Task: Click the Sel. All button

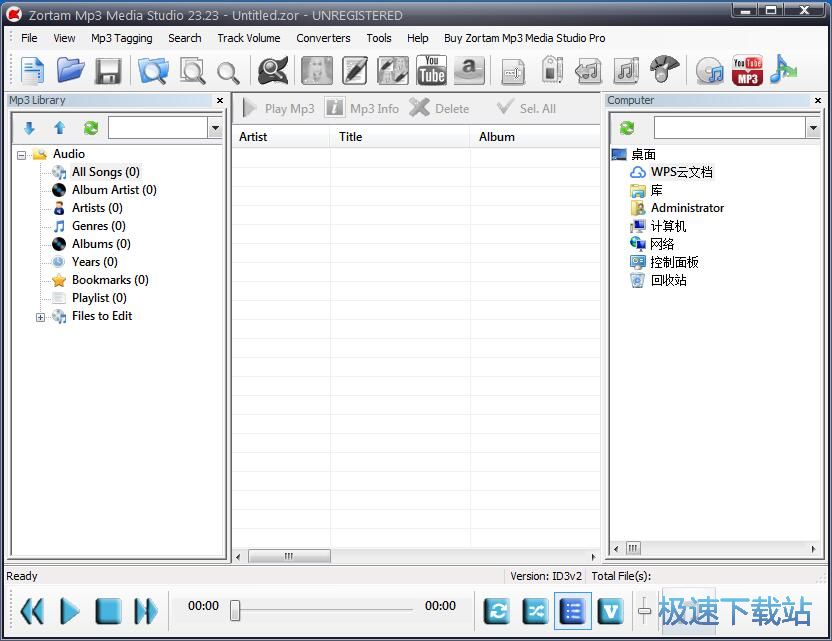Action: pos(526,108)
